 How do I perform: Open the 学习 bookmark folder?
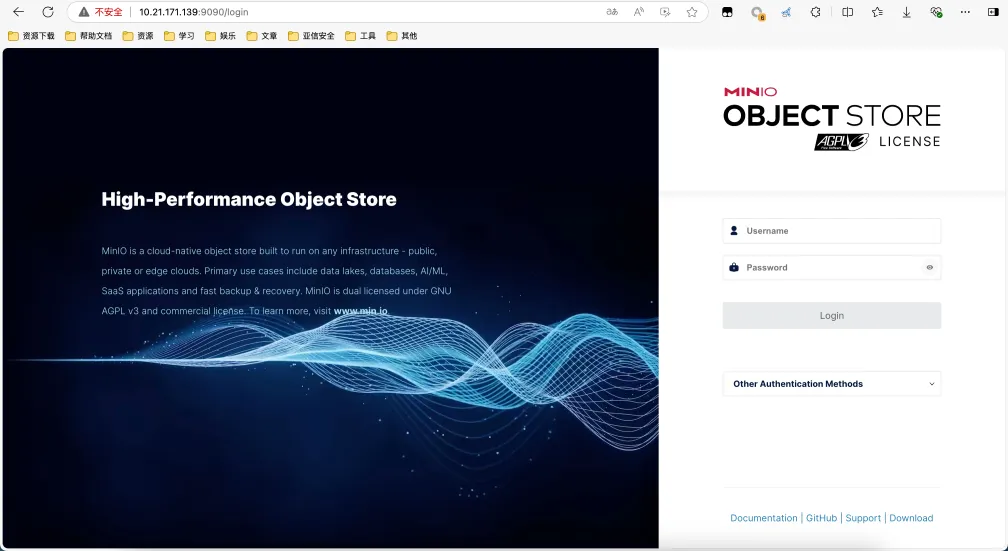point(179,36)
